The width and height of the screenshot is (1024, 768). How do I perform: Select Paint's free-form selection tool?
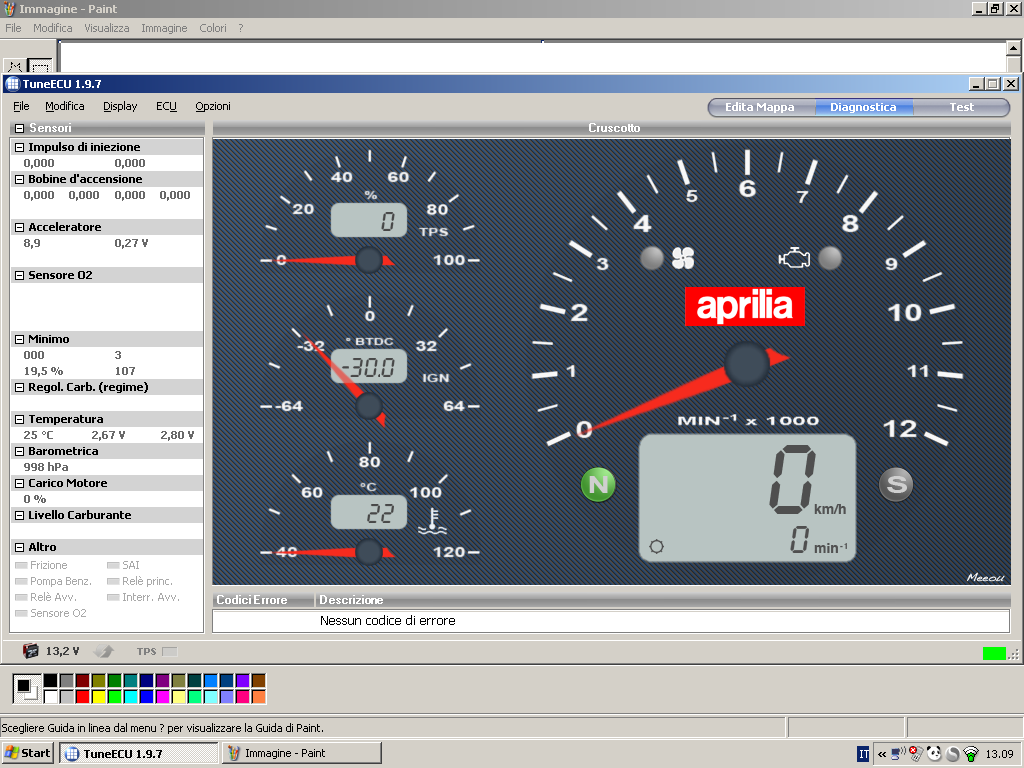(15, 66)
